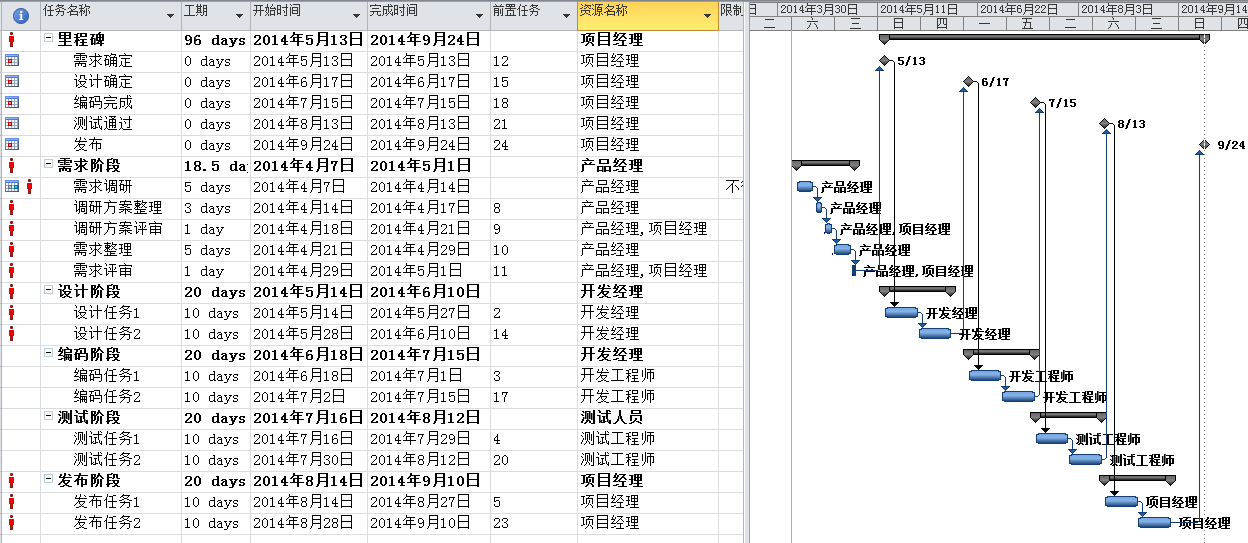The image size is (1248, 543).
Task: Select the 开始时间 column header
Action: [x=307, y=15]
